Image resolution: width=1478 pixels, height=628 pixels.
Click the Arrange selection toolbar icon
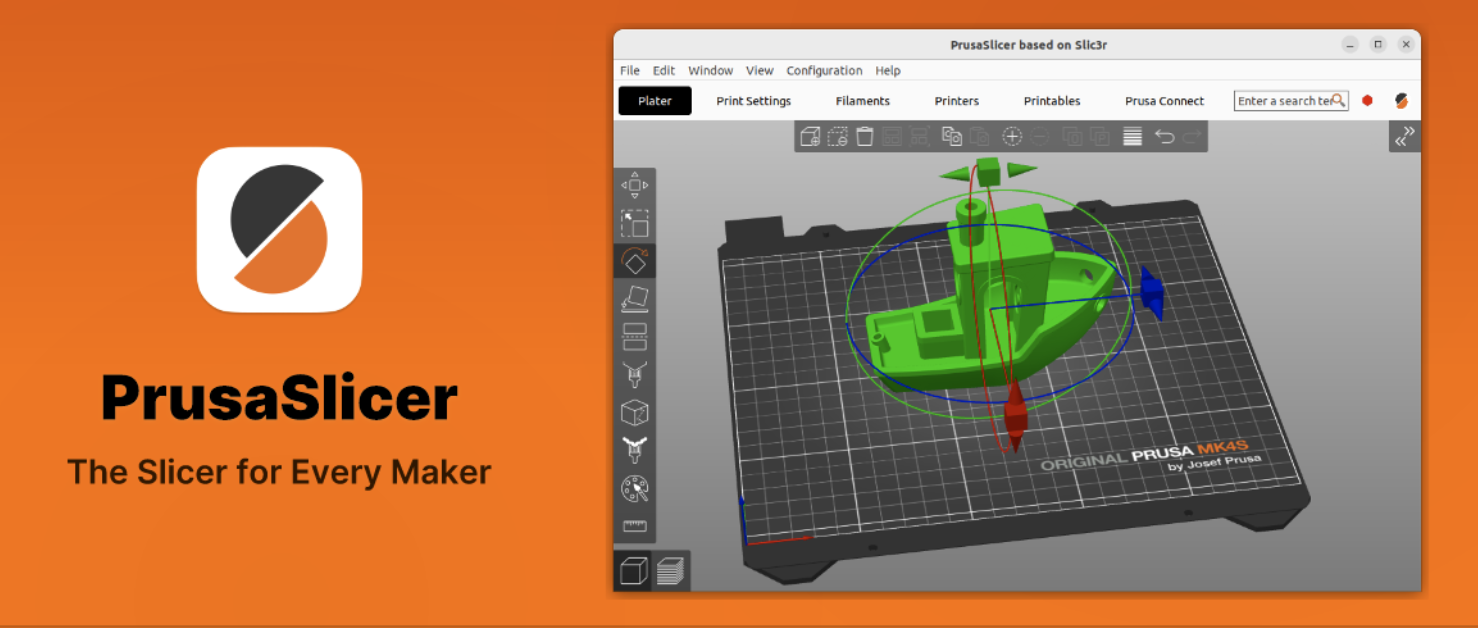(x=921, y=137)
